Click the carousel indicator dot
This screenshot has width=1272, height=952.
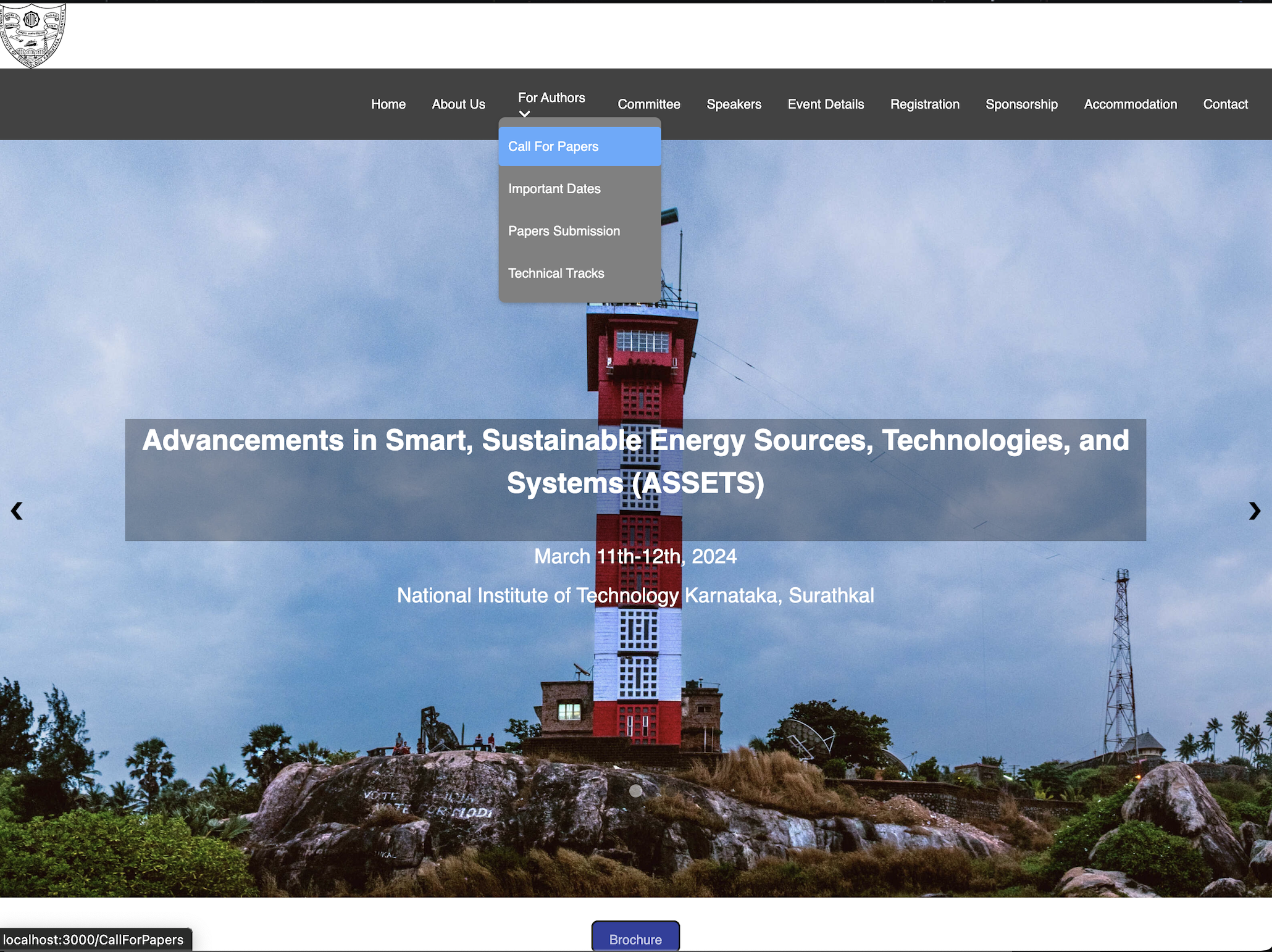point(635,791)
